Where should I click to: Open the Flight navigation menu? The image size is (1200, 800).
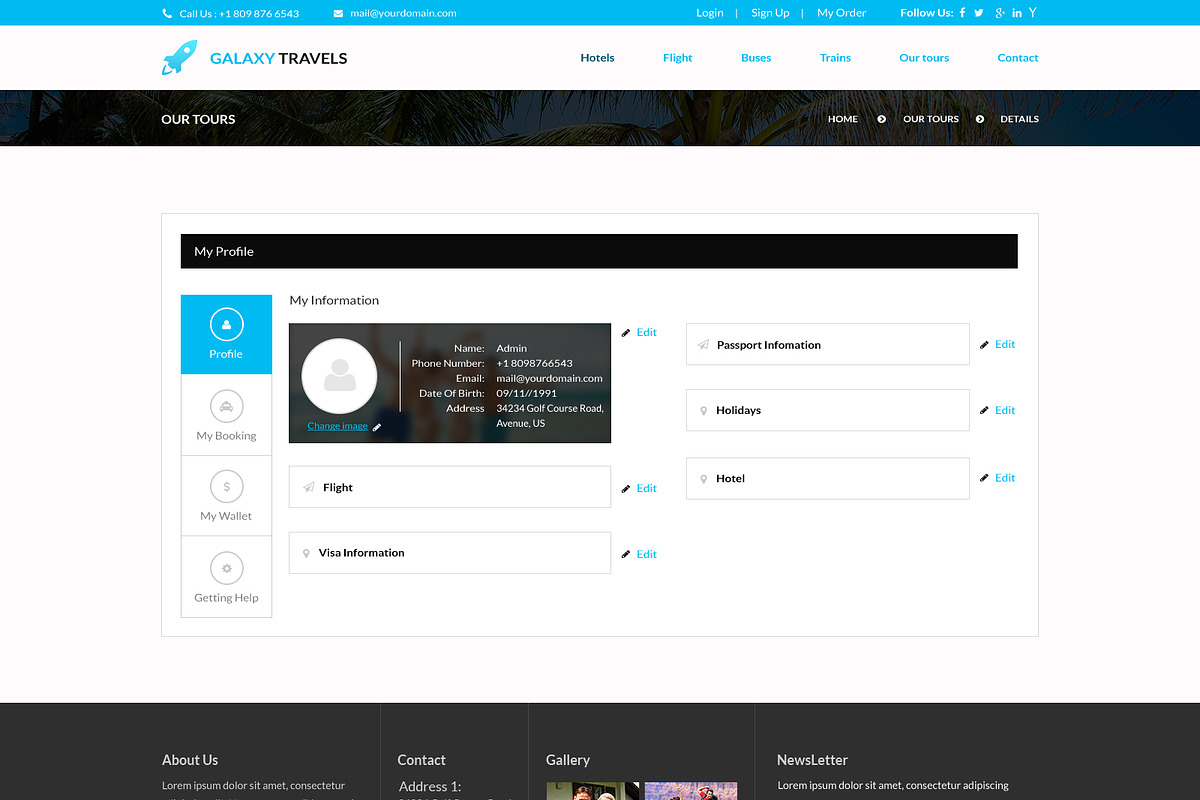[x=677, y=58]
